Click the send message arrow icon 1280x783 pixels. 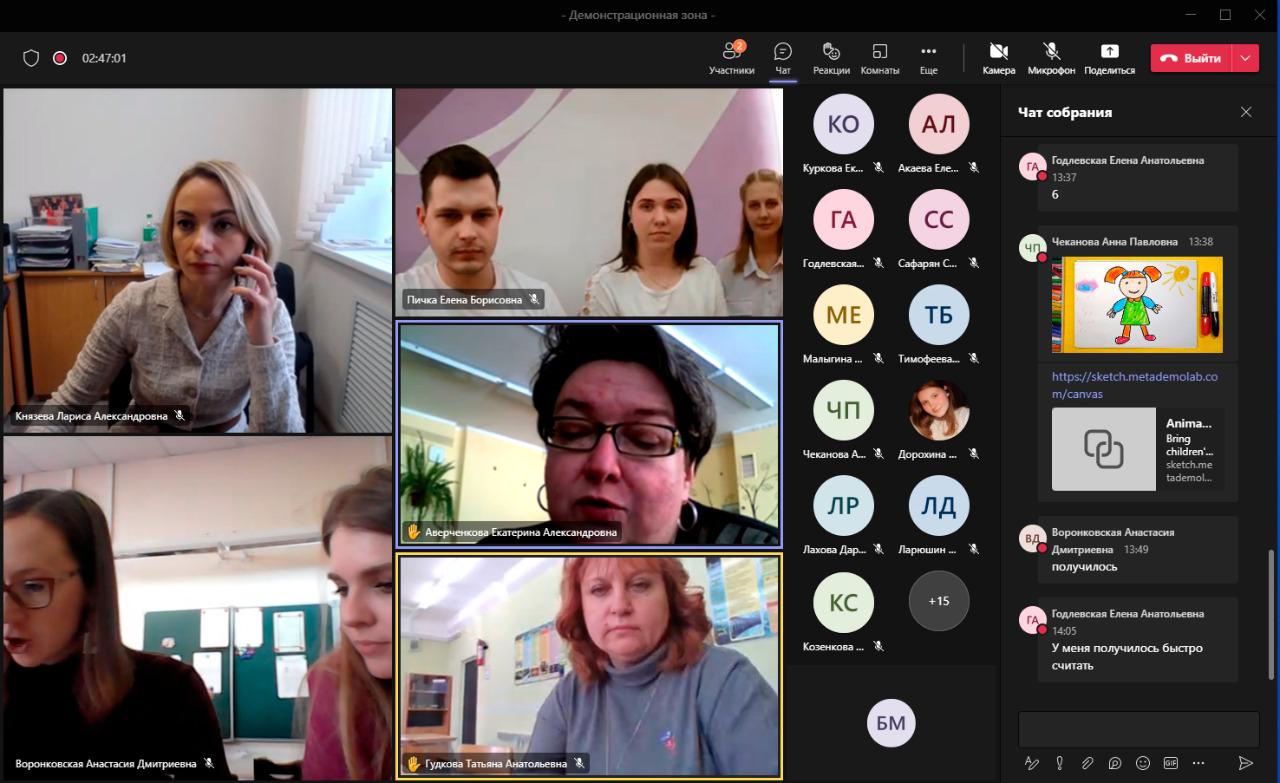[1245, 763]
